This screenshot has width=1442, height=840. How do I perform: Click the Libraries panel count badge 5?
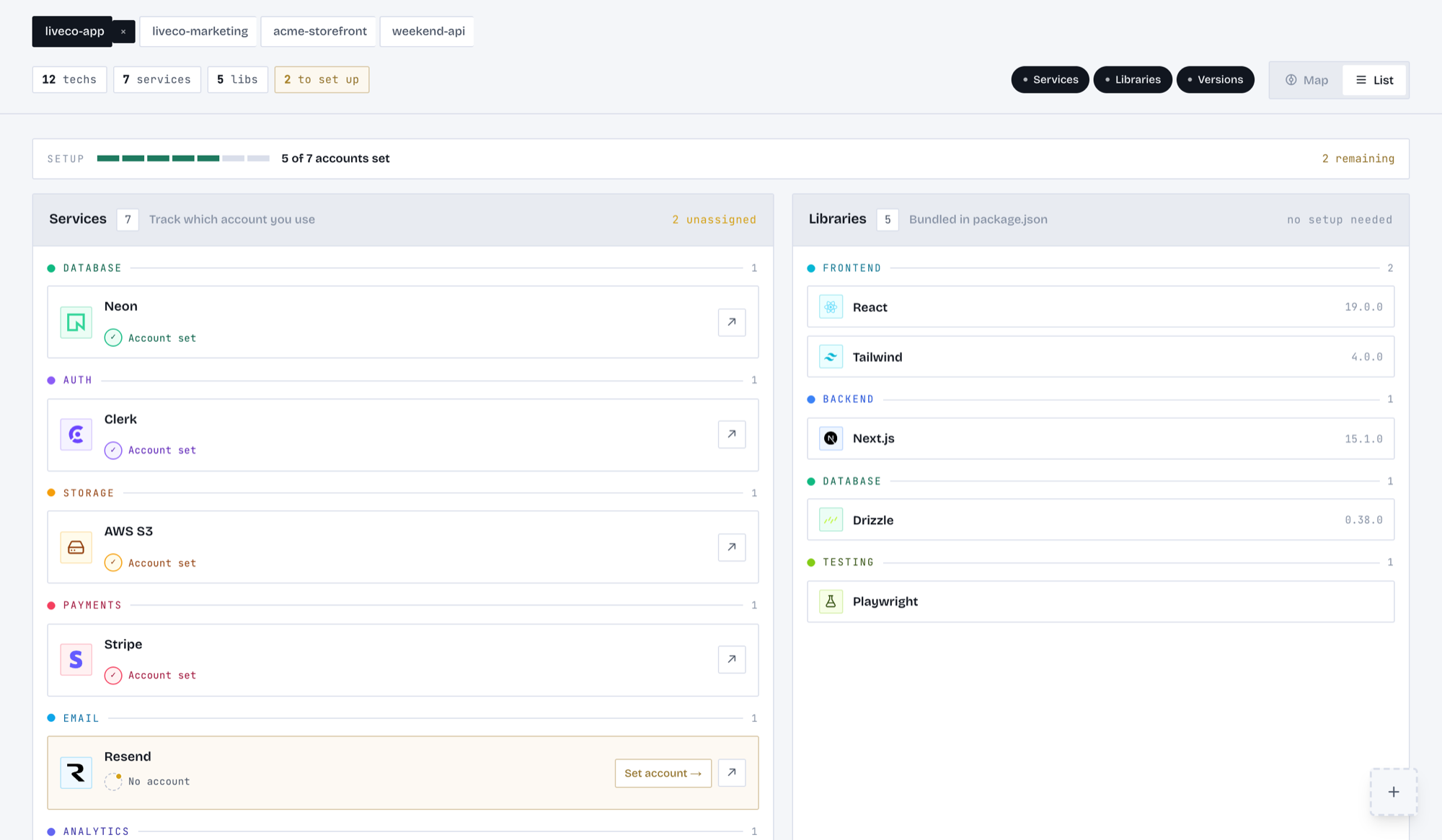pyautogui.click(x=888, y=219)
